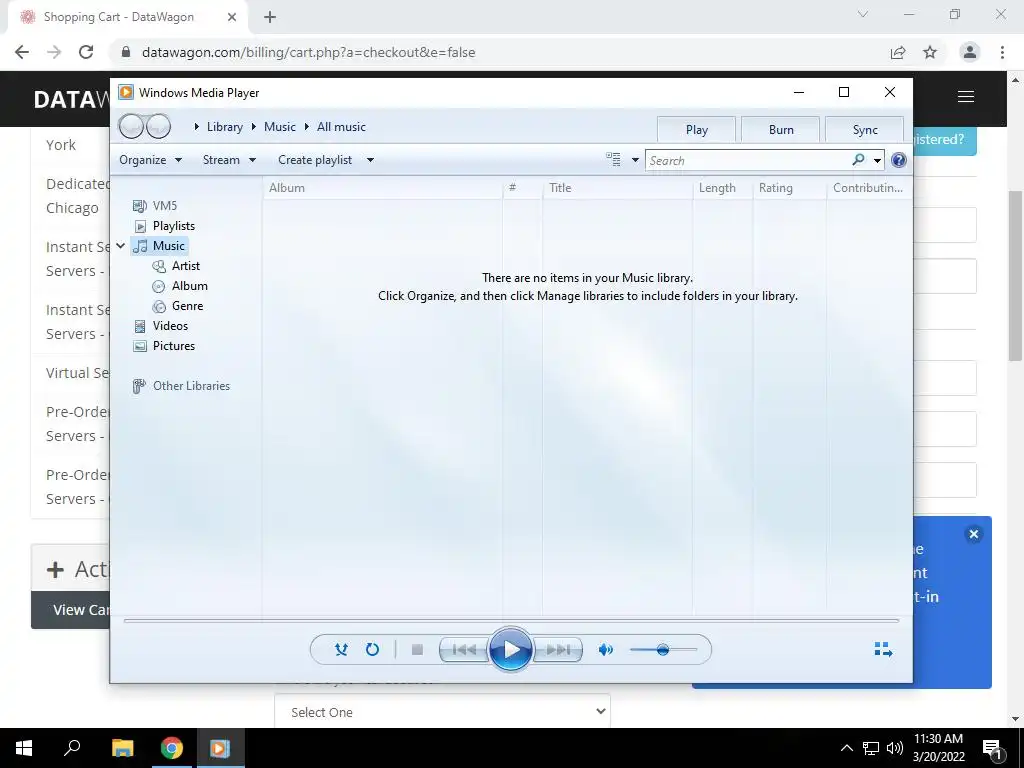Dismiss the blue popup on DataWagon page
Viewport: 1024px width, 768px height.
(x=974, y=534)
